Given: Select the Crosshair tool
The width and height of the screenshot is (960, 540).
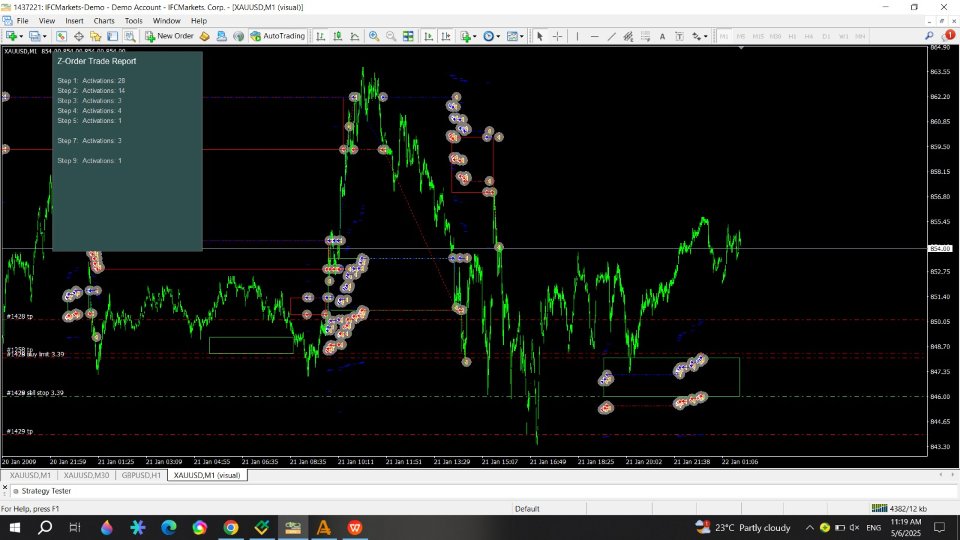Looking at the screenshot, I should [x=557, y=36].
